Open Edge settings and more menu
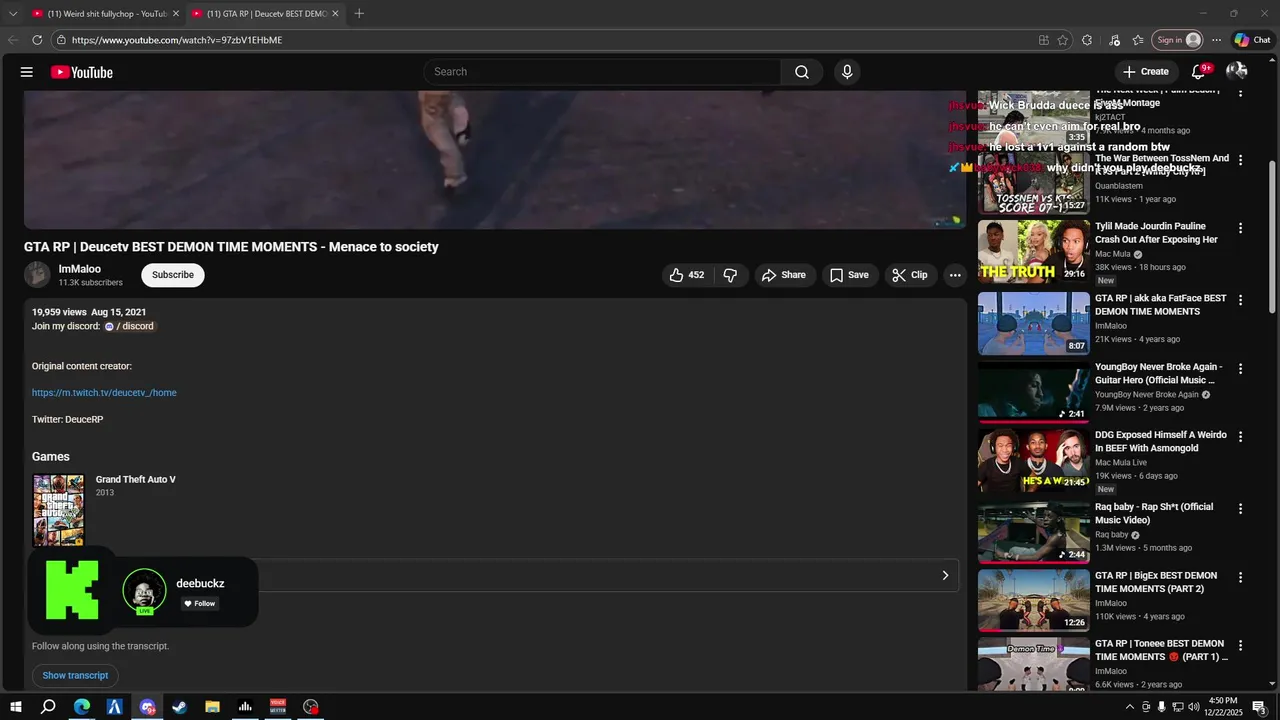Image resolution: width=1280 pixels, height=720 pixels. (1216, 40)
